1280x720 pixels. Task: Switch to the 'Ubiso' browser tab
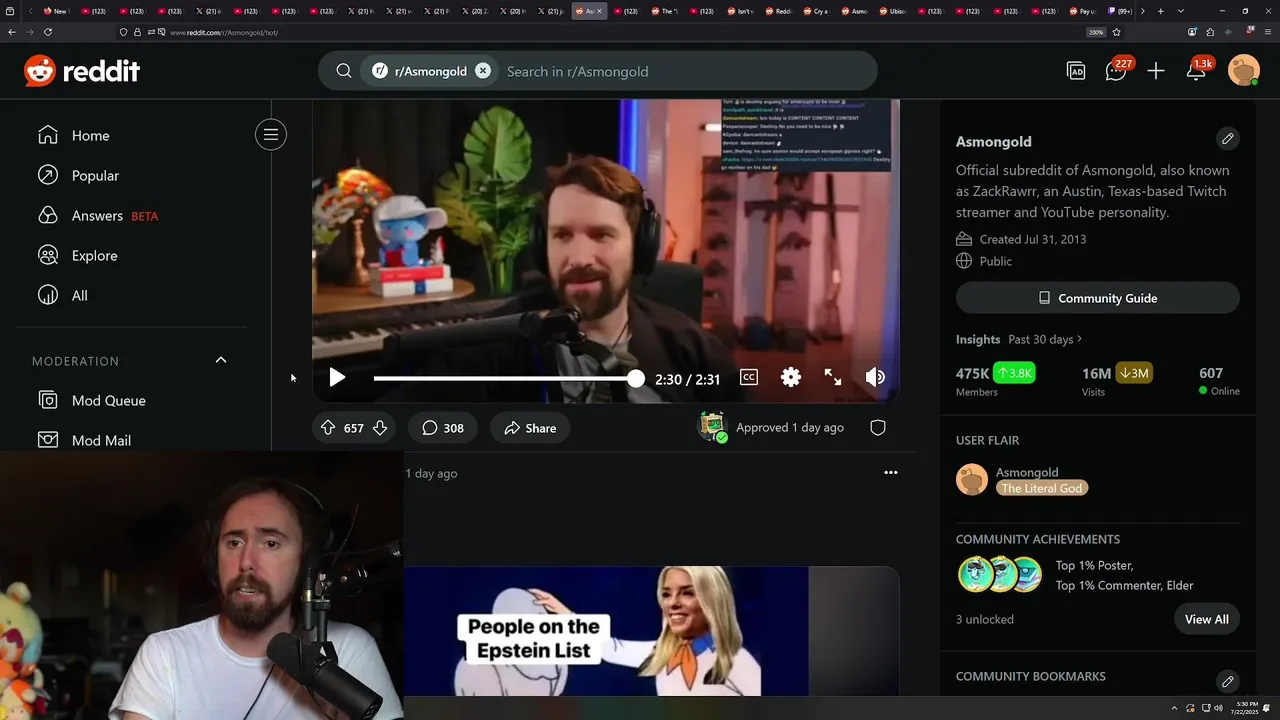pyautogui.click(x=892, y=11)
